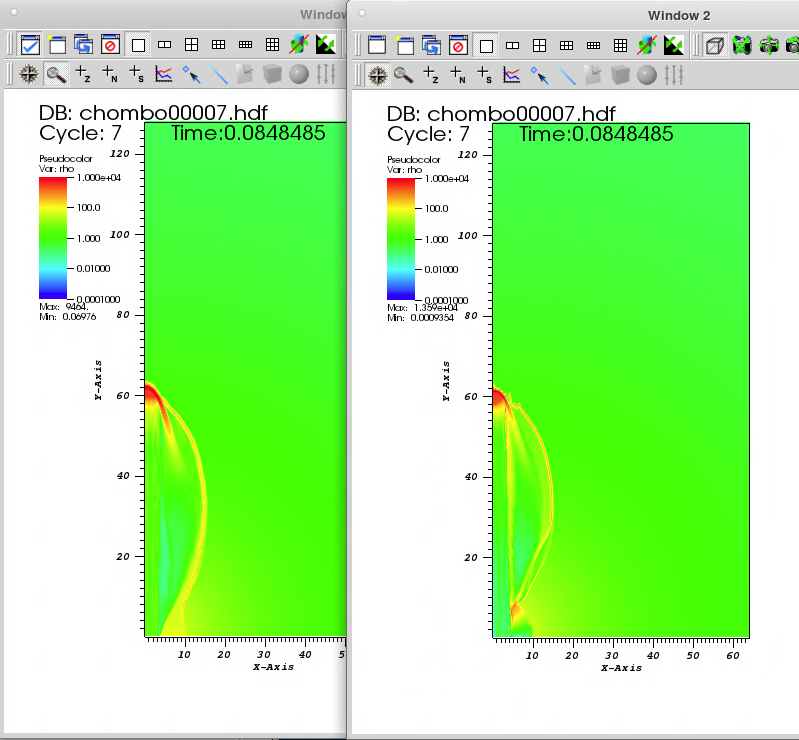Choose the 1x2 window layout in left window
This screenshot has width=799, height=740.
[x=164, y=45]
